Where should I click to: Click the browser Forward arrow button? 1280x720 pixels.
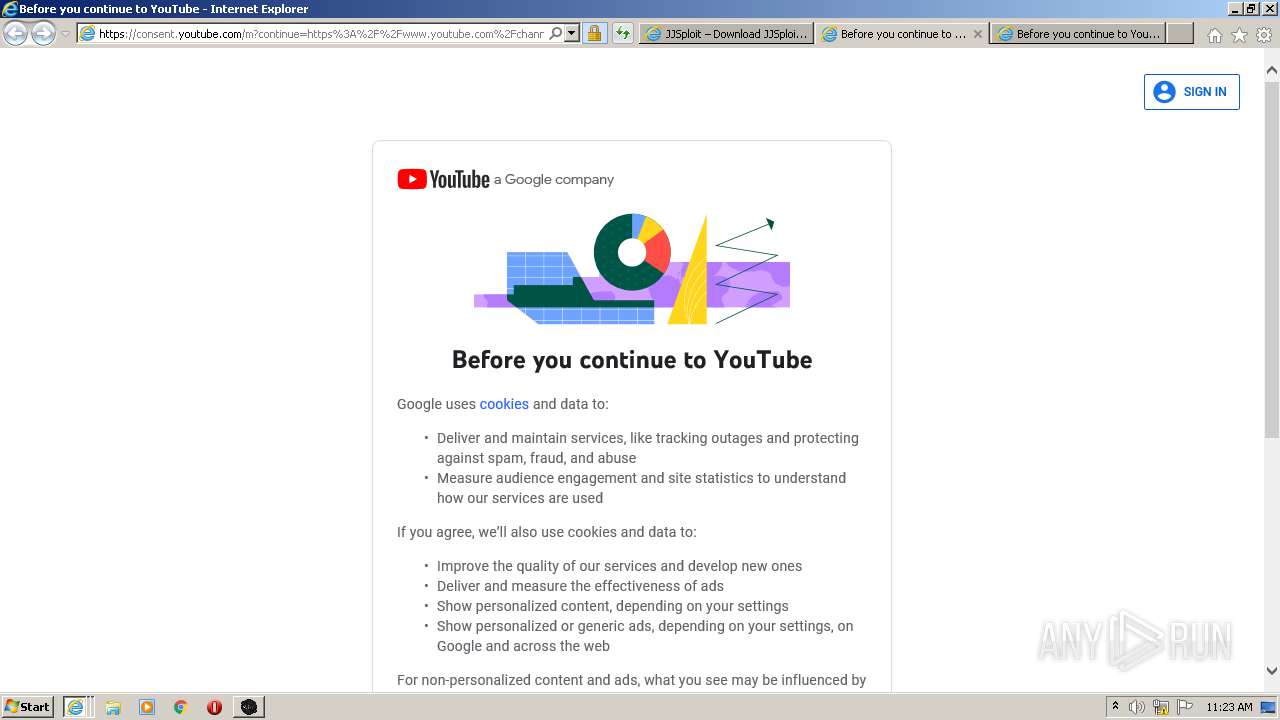(43, 34)
